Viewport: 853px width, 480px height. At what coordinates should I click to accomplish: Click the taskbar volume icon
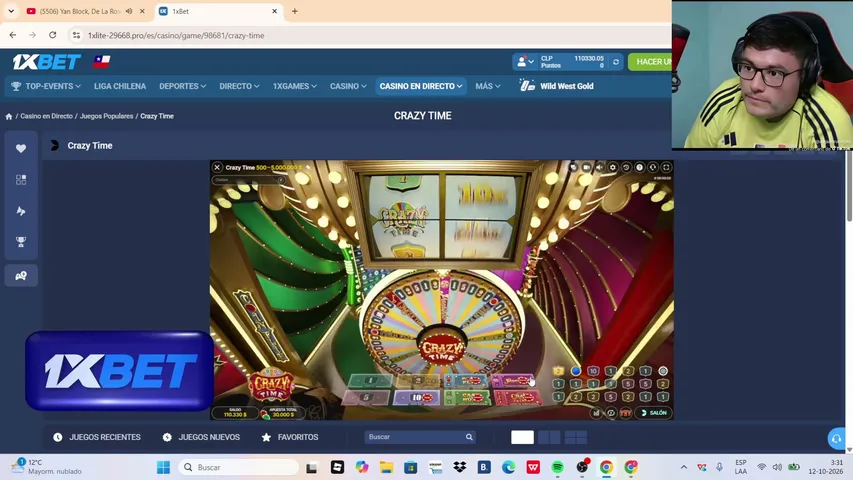tap(777, 467)
